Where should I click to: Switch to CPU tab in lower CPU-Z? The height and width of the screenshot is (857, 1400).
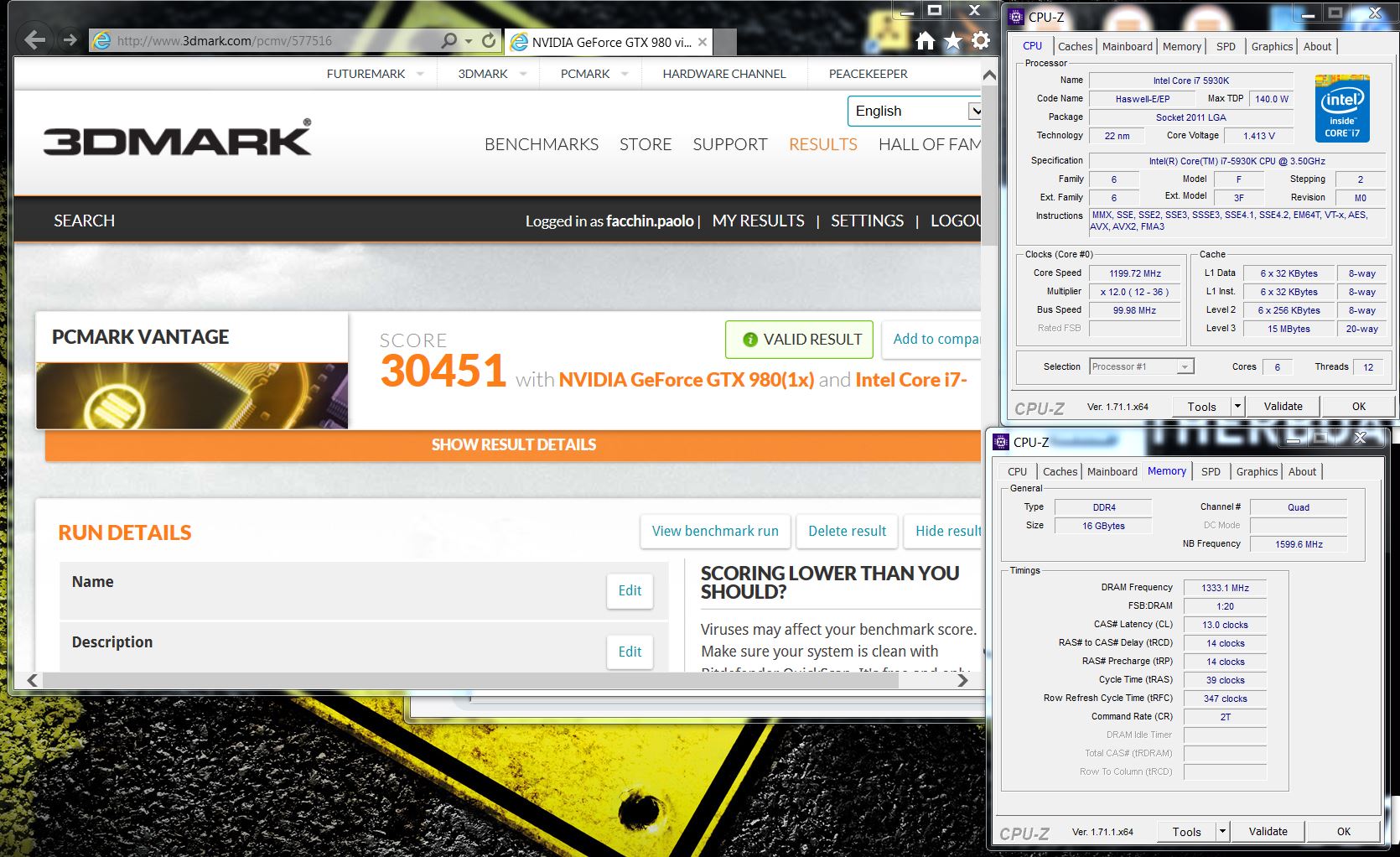[1017, 472]
